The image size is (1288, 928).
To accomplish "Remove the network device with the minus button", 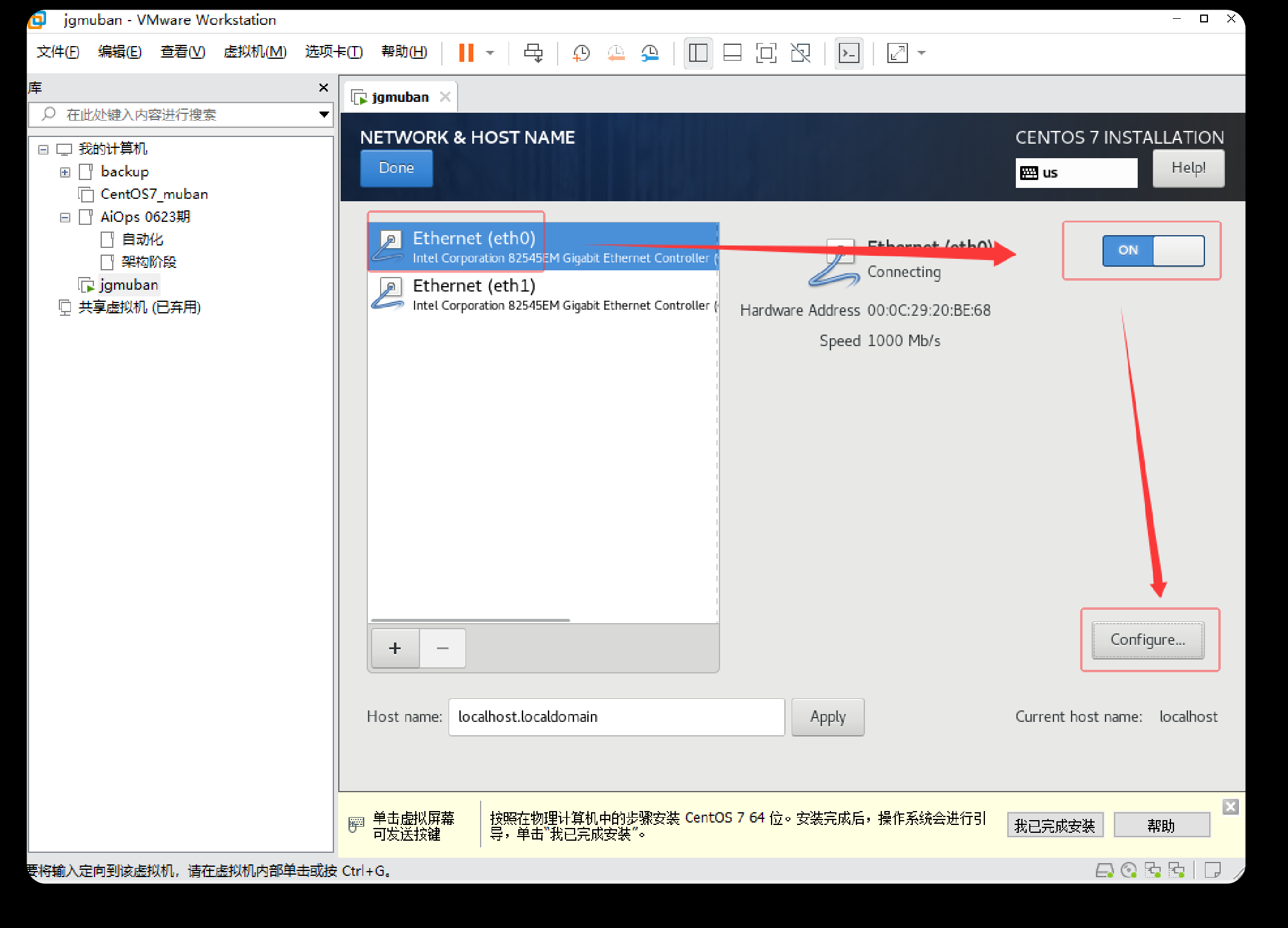I will pos(442,649).
